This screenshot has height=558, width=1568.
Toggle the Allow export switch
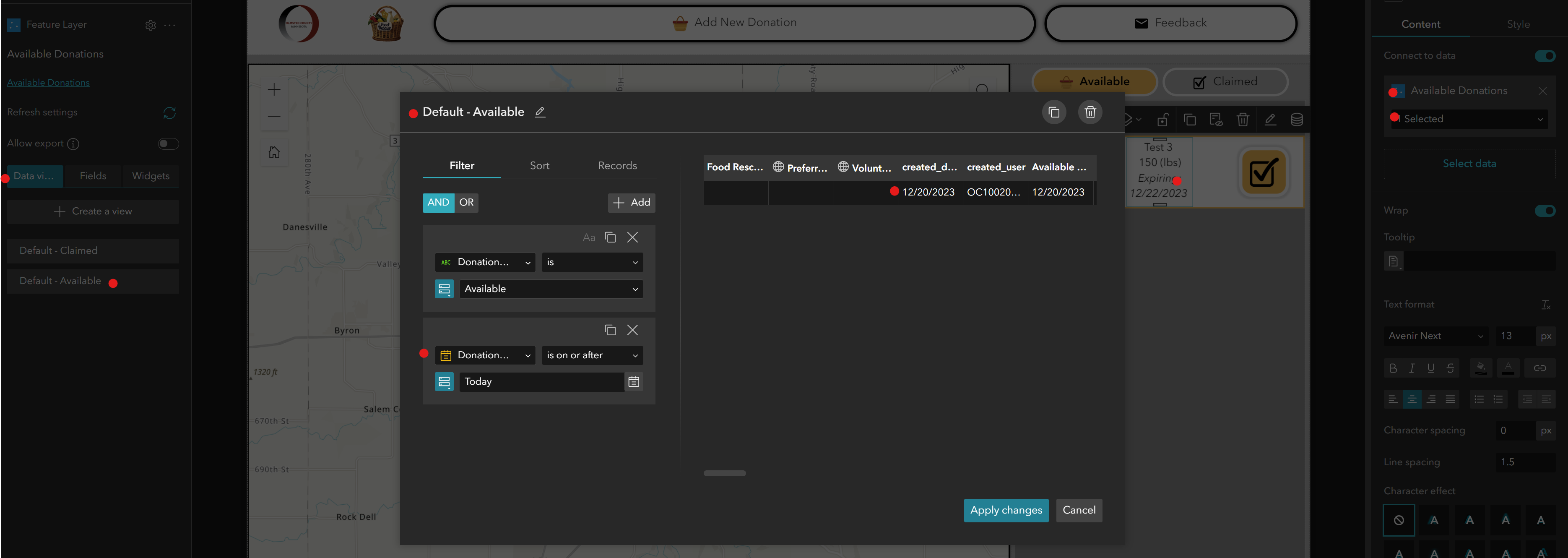point(168,144)
